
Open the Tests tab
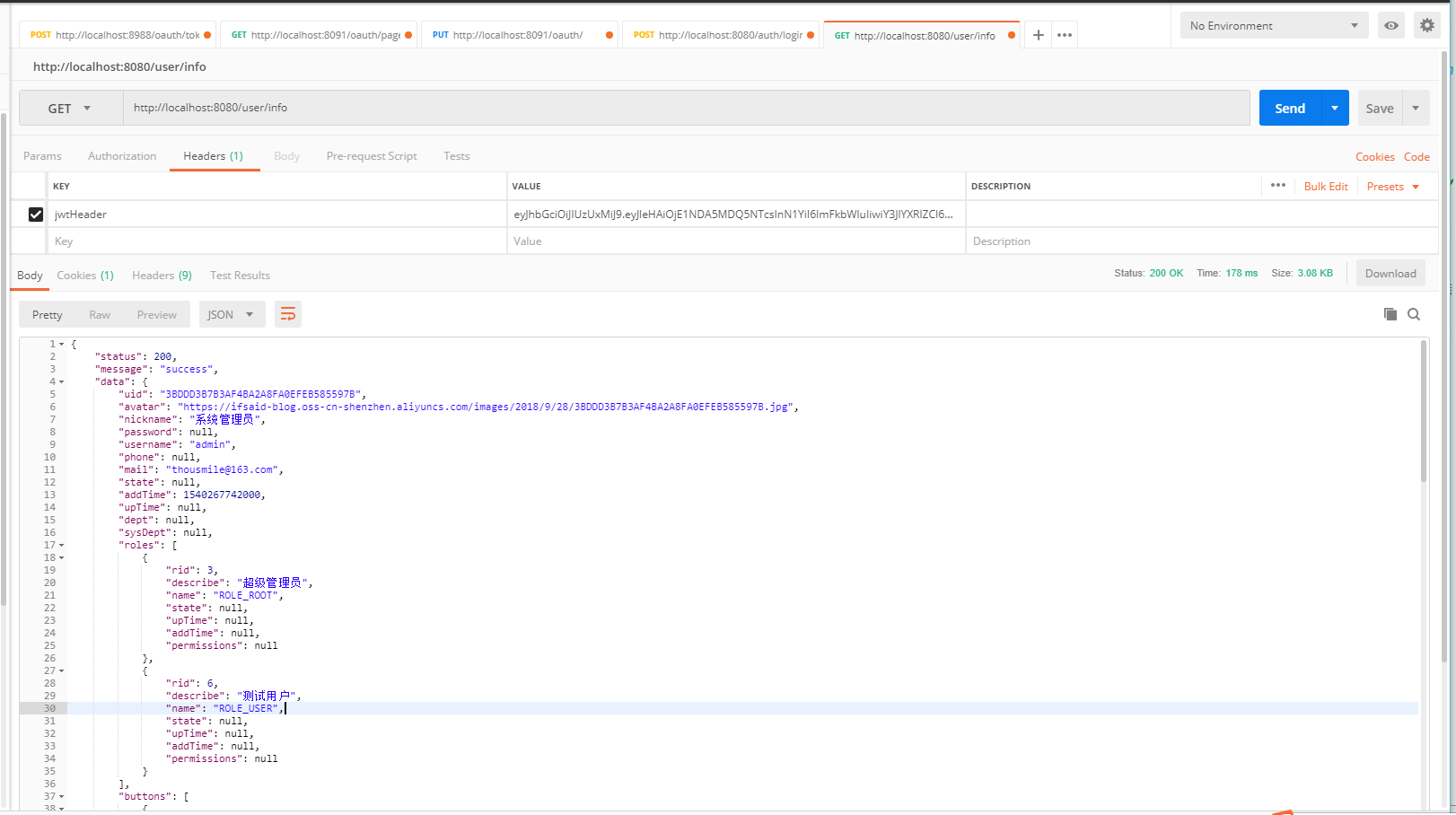tap(456, 156)
